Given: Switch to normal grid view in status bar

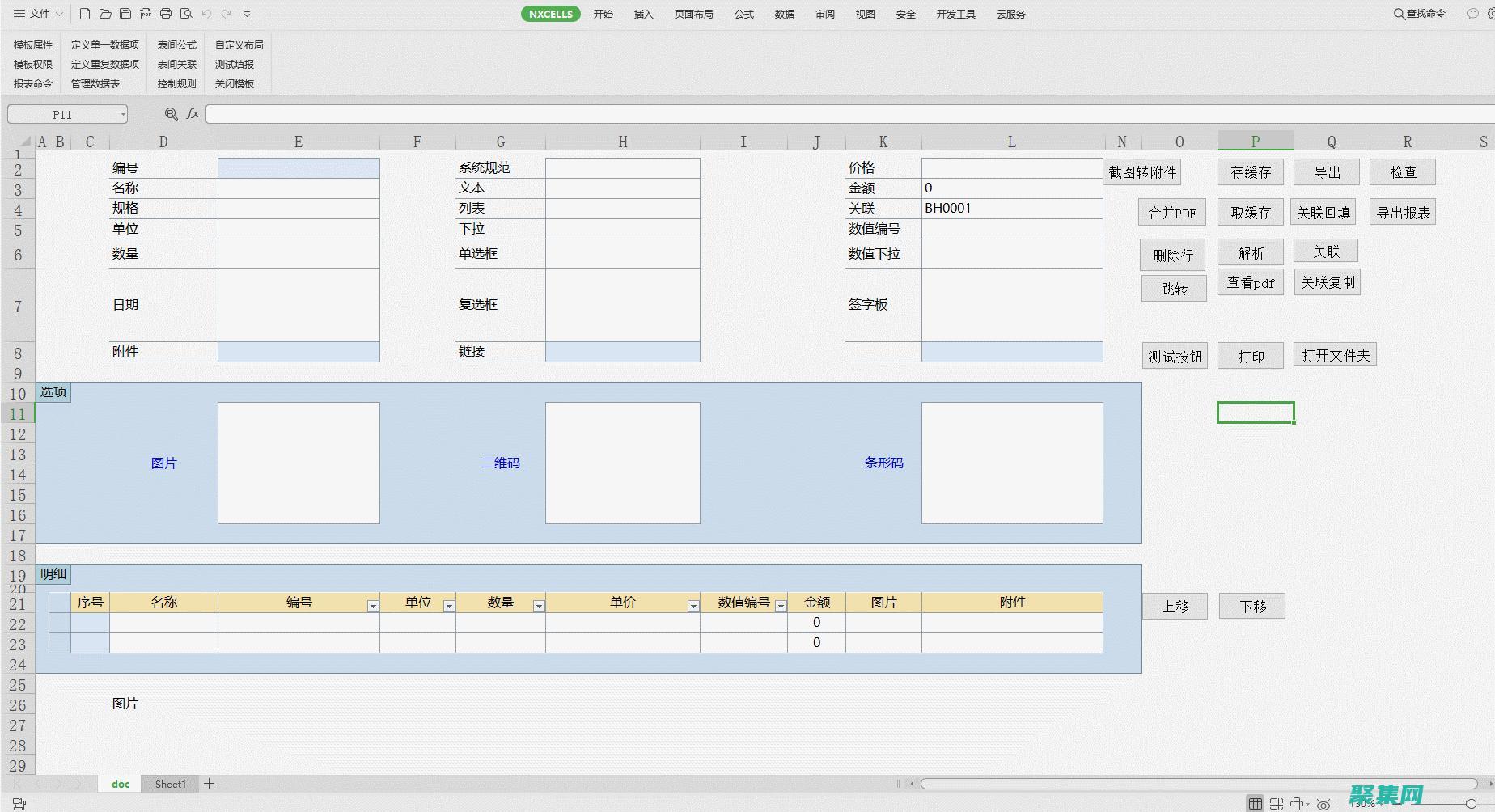Looking at the screenshot, I should point(1255,804).
